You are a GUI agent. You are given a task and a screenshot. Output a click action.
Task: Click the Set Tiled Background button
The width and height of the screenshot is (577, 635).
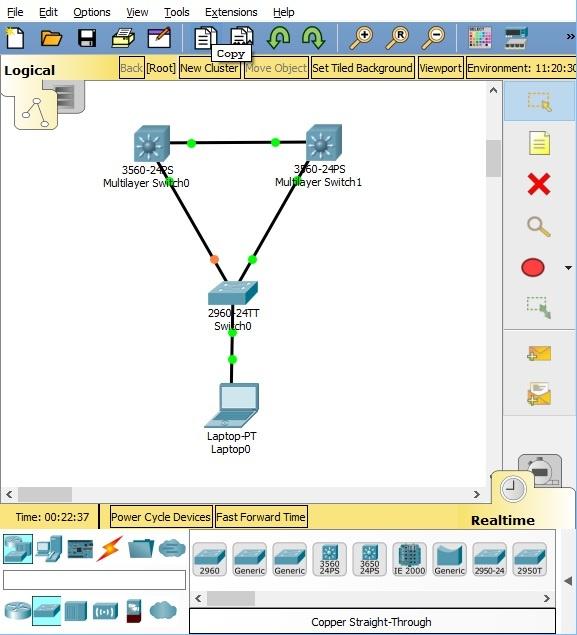[362, 68]
